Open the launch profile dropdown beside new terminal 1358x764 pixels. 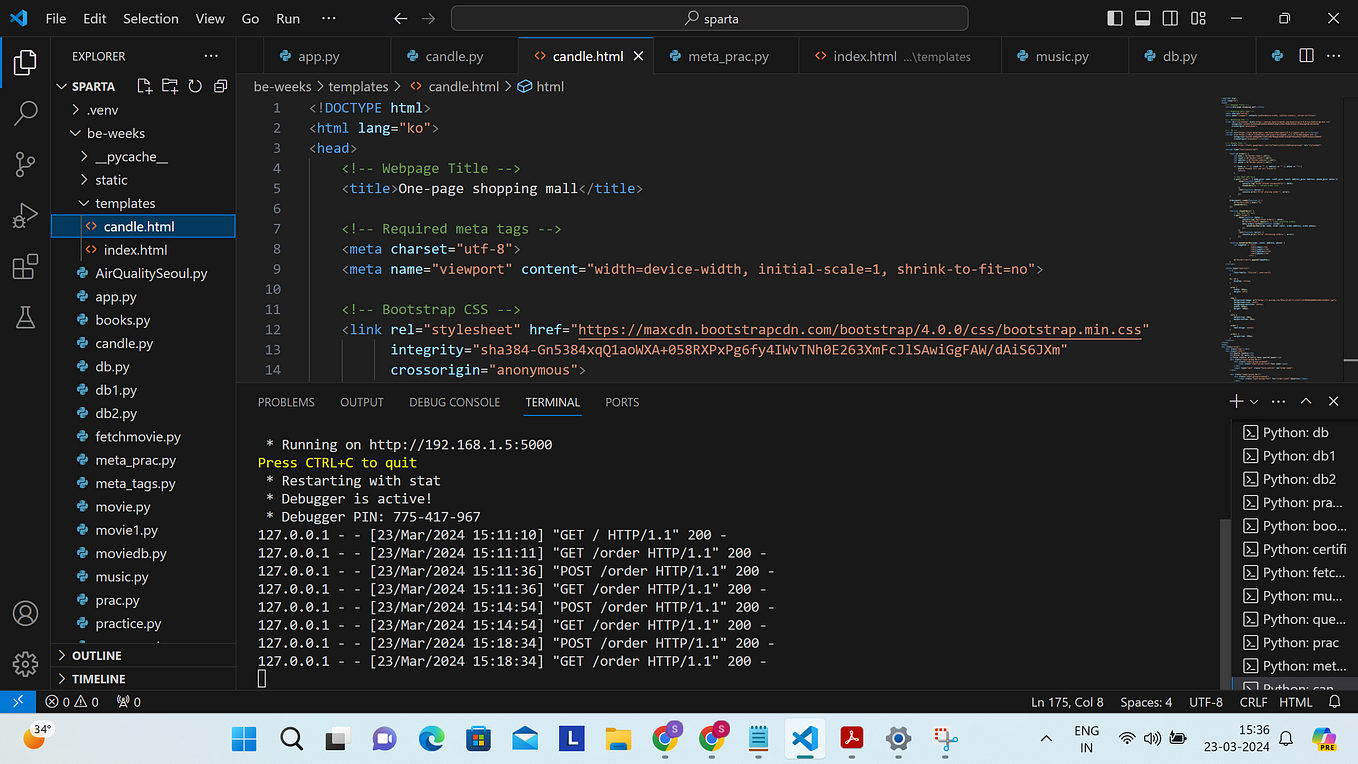click(1254, 401)
